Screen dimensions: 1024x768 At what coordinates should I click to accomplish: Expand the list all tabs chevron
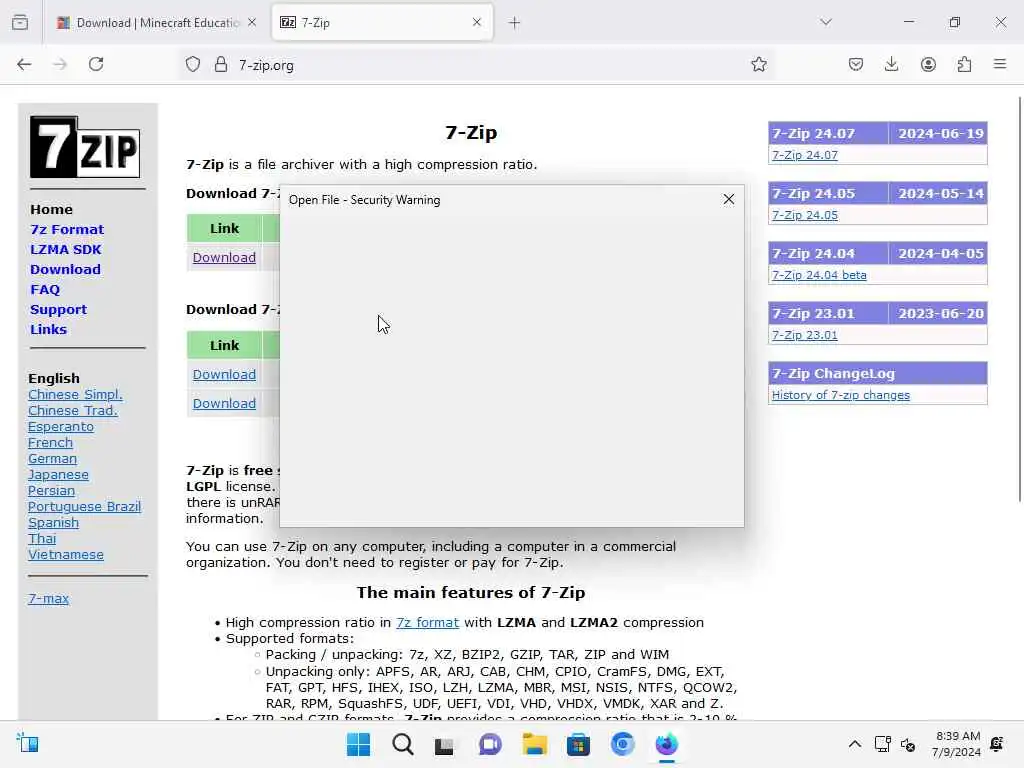coord(826,22)
